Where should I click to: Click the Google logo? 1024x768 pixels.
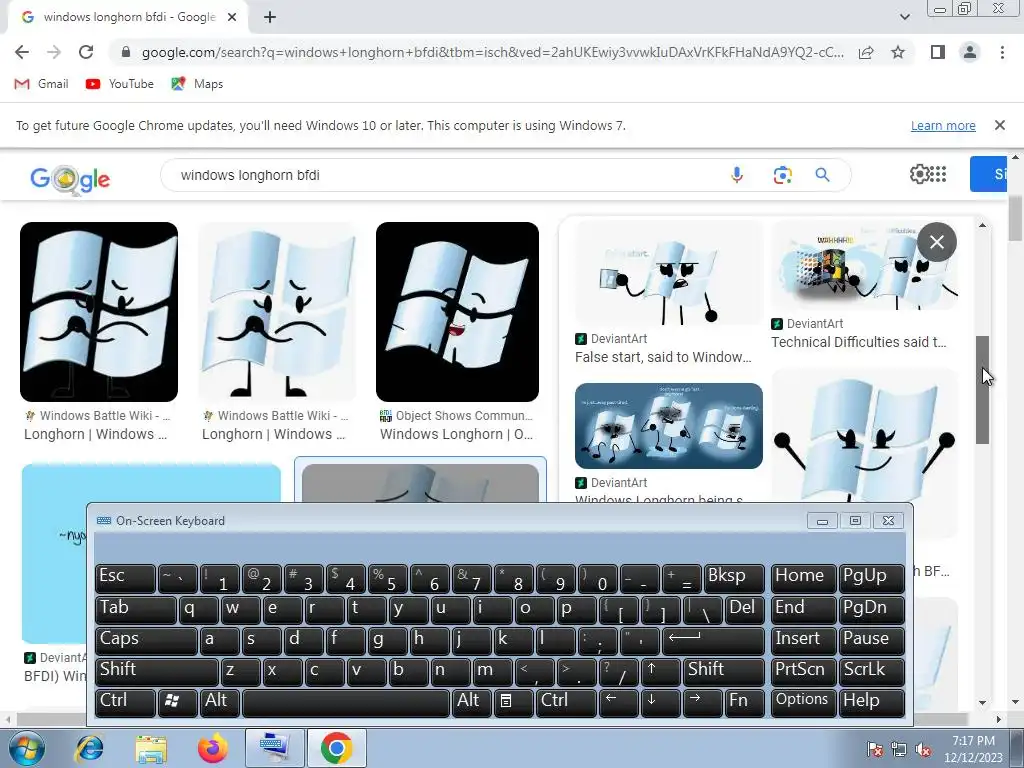click(70, 178)
